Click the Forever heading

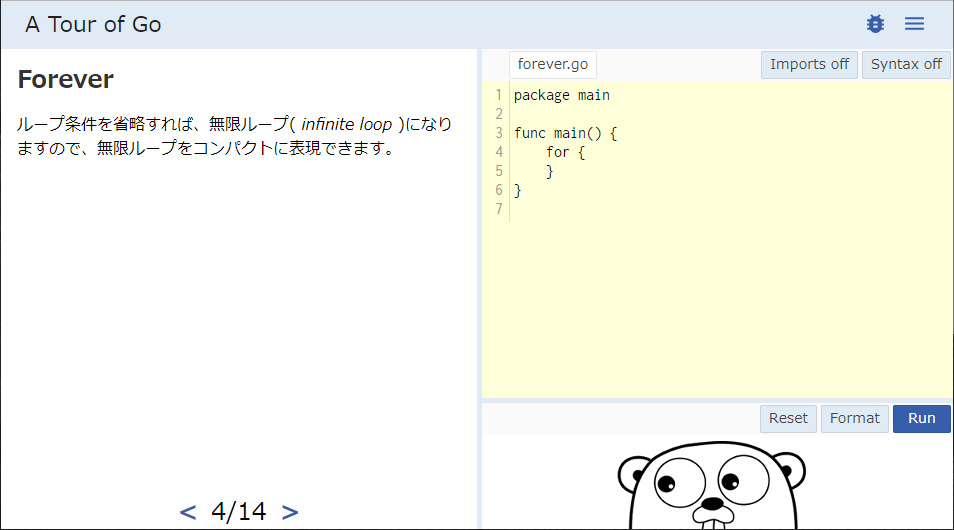66,80
